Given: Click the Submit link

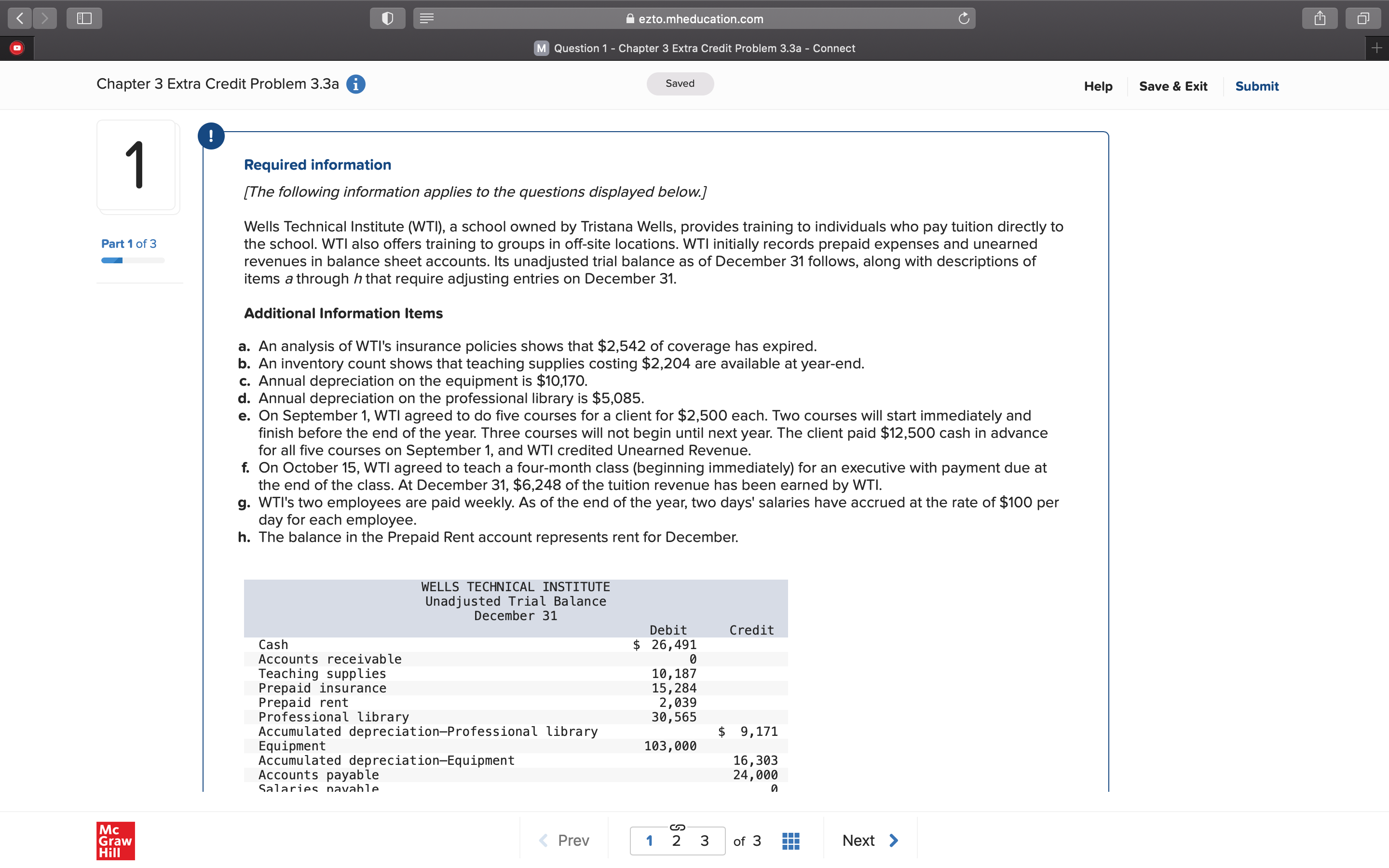Looking at the screenshot, I should [1256, 86].
